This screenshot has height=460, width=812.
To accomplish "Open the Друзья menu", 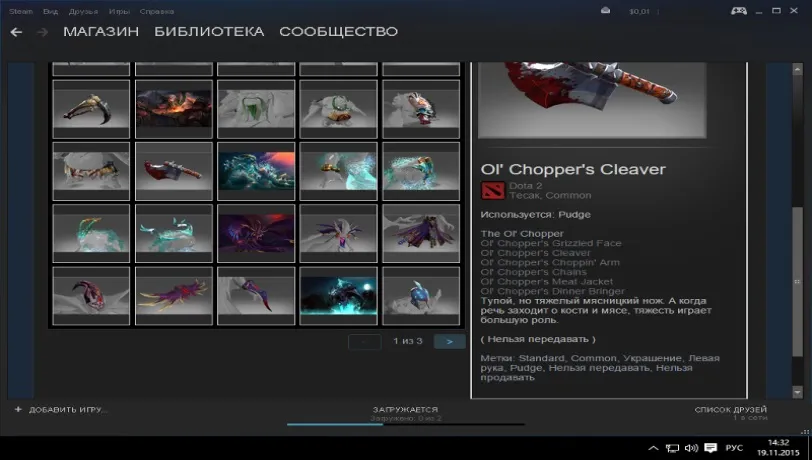I will coord(83,11).
